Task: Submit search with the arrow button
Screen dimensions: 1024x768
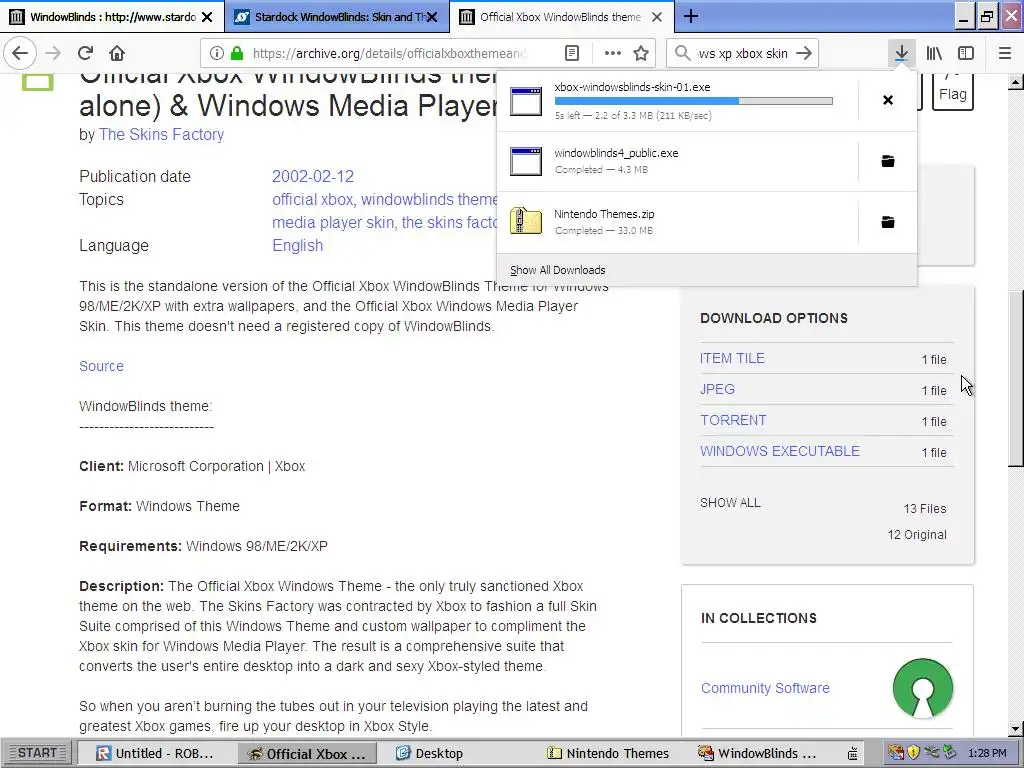Action: (x=804, y=53)
